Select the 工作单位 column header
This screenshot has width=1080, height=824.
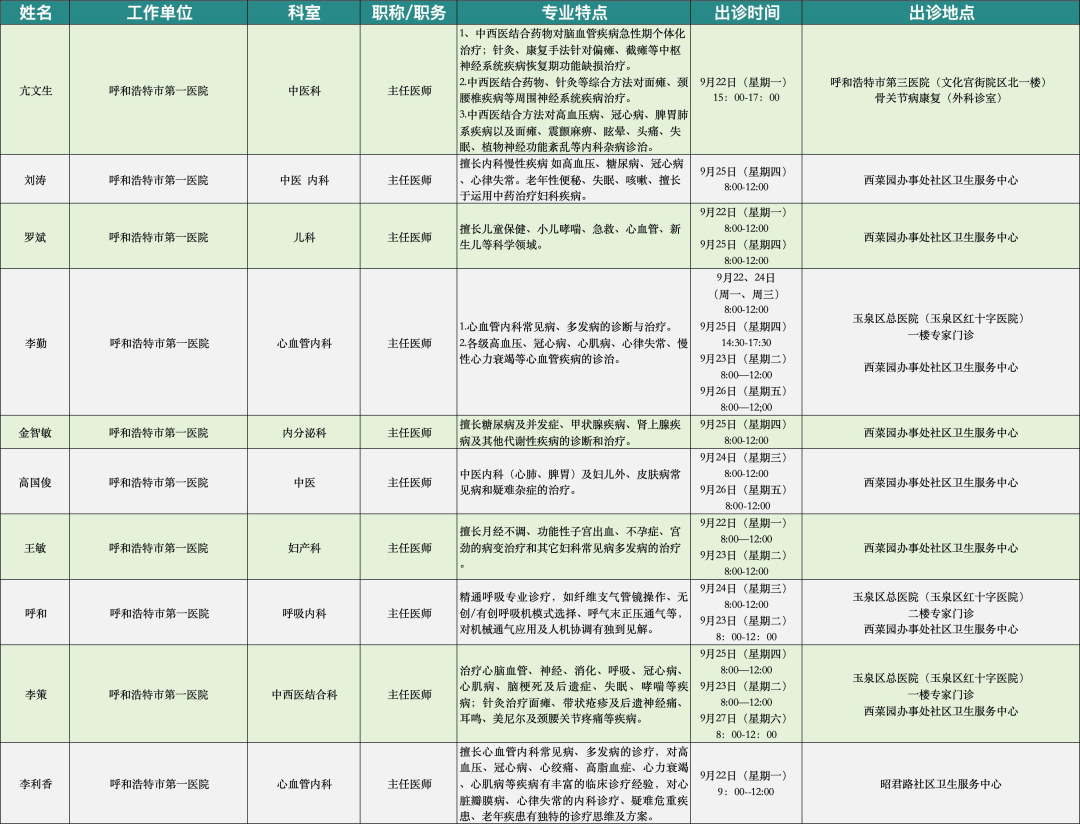point(159,13)
